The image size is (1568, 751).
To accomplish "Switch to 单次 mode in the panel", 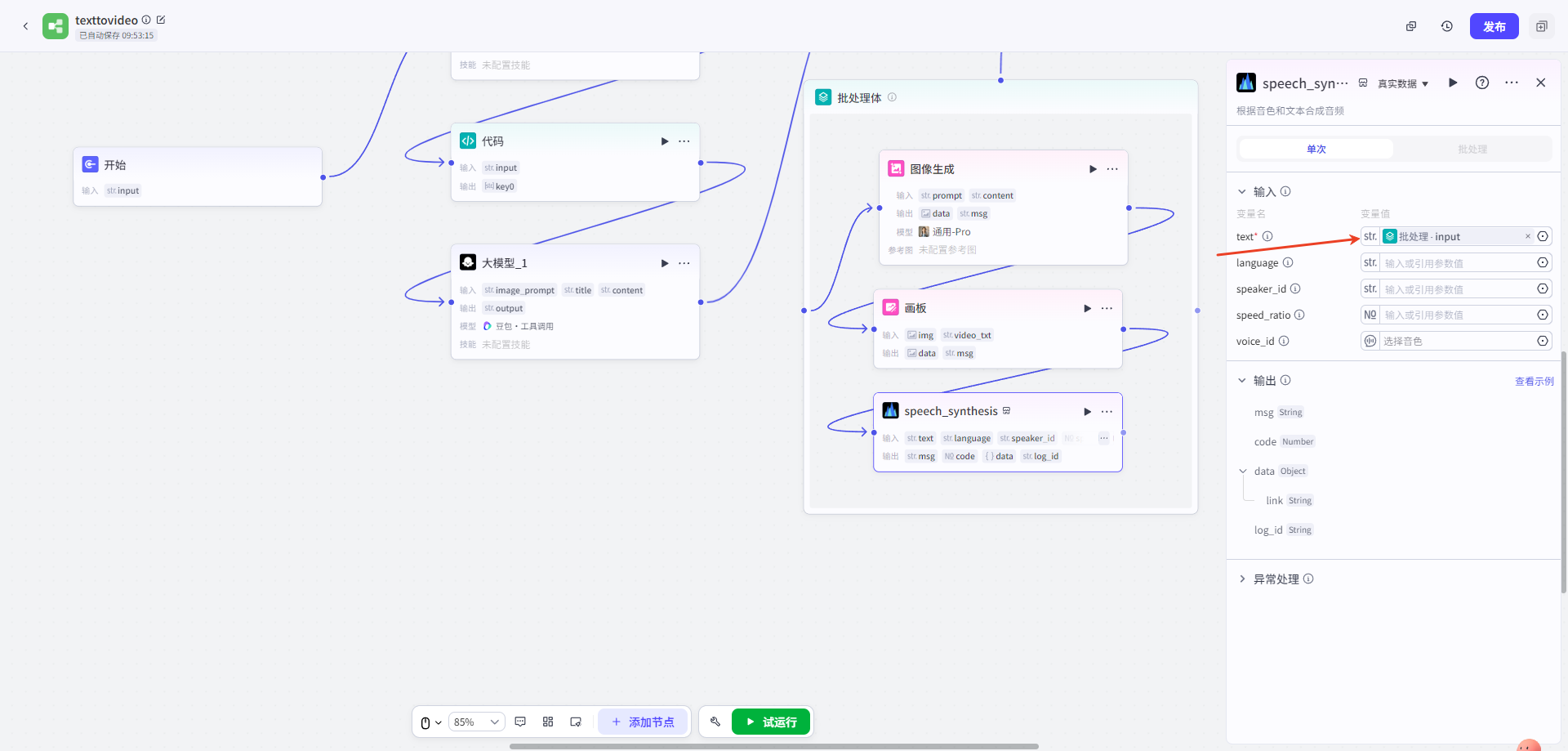I will click(1316, 149).
